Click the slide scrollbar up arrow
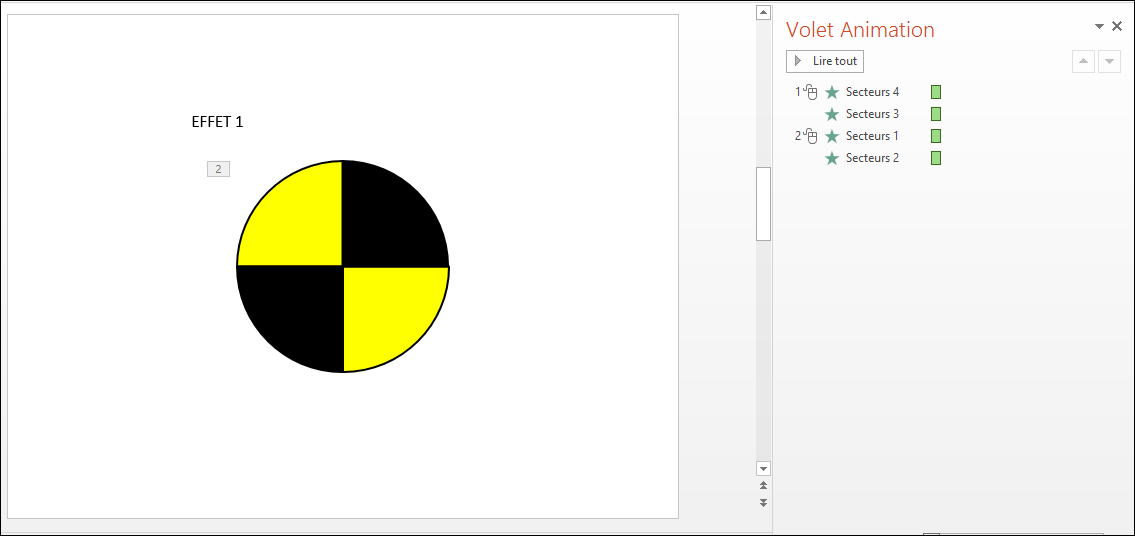Screen dimensions: 1135x536 (x=764, y=13)
